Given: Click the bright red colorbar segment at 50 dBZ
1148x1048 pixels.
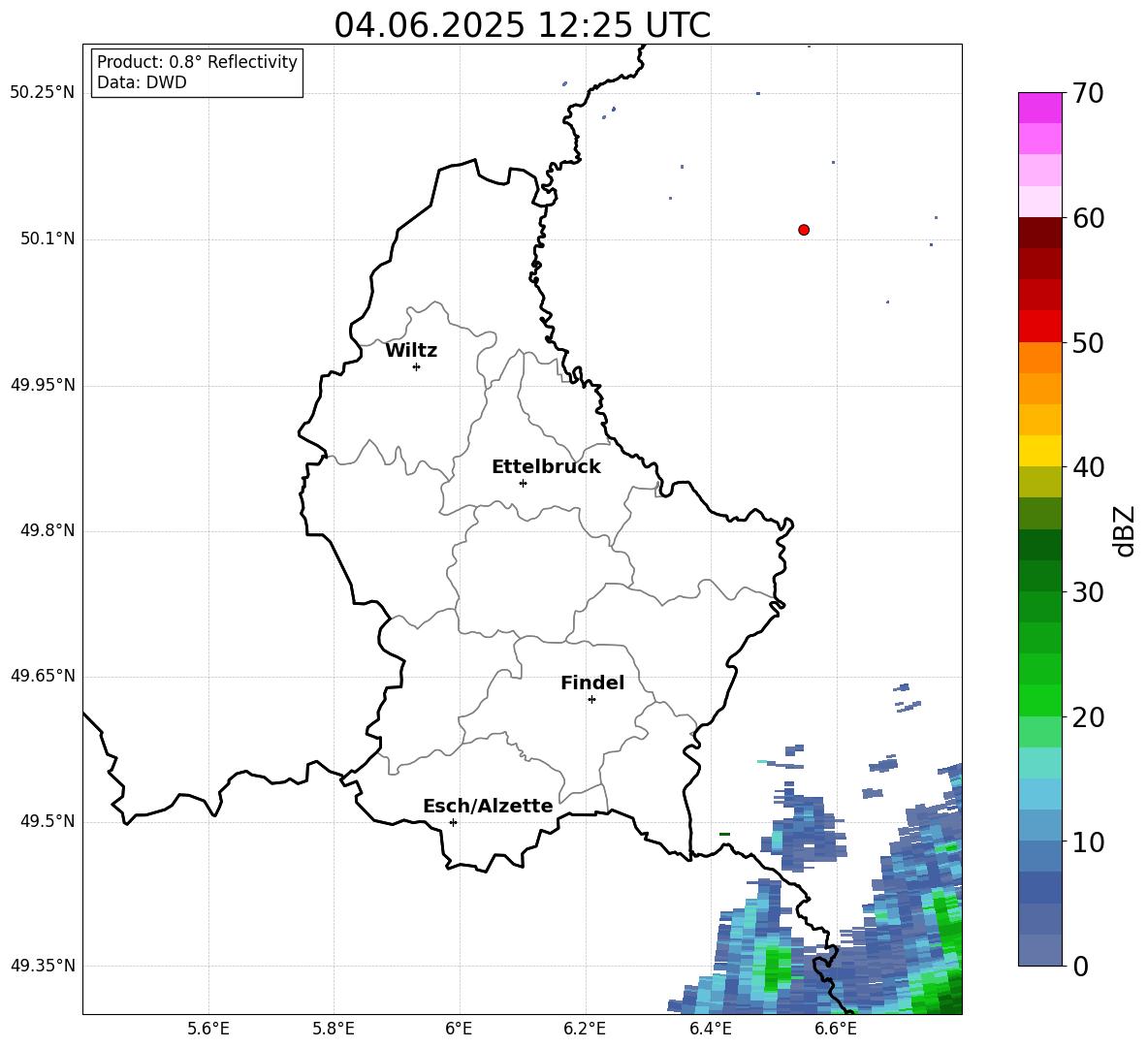Looking at the screenshot, I should [x=1040, y=327].
